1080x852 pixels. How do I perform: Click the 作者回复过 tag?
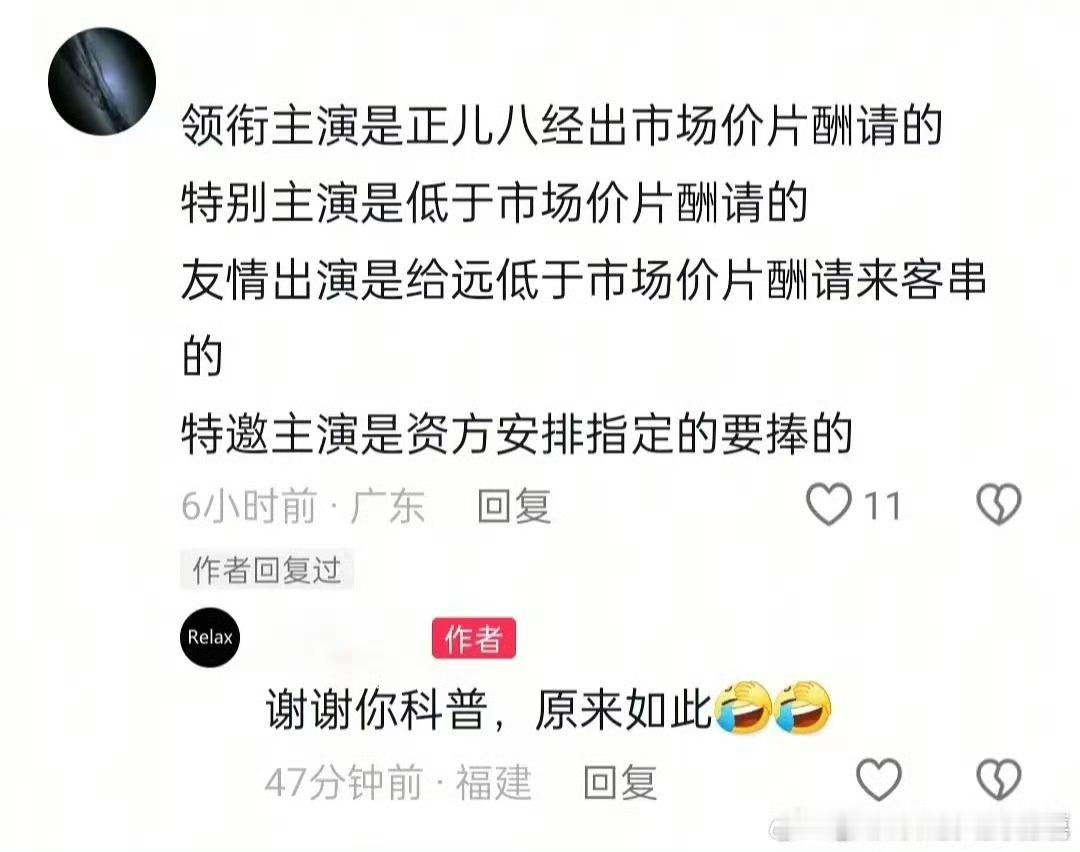pos(267,570)
